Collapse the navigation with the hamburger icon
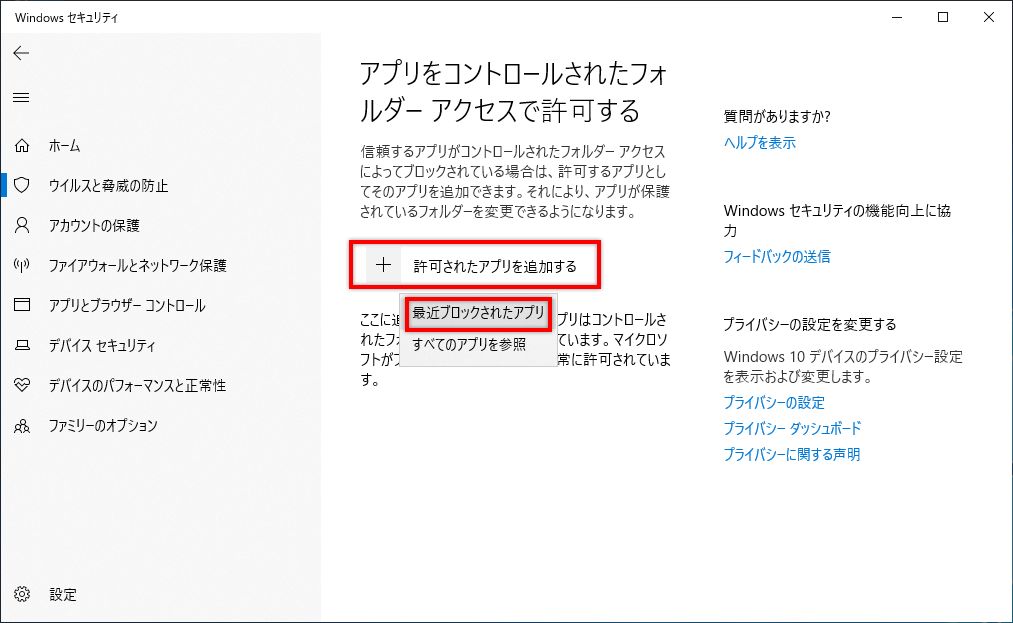Screen dimensions: 1013x623 click(21, 97)
